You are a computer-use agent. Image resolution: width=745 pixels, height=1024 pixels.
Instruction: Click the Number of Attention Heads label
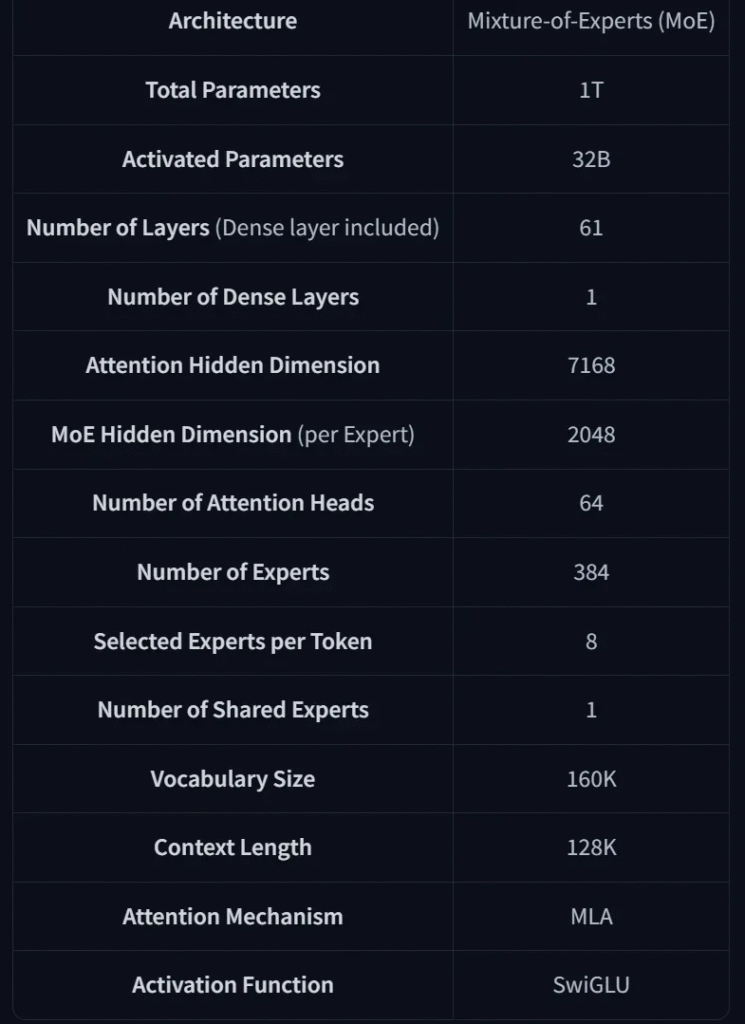tap(232, 504)
